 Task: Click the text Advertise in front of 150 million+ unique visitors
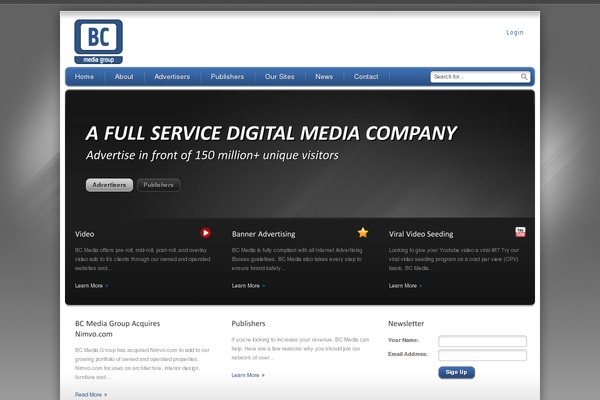(212, 155)
